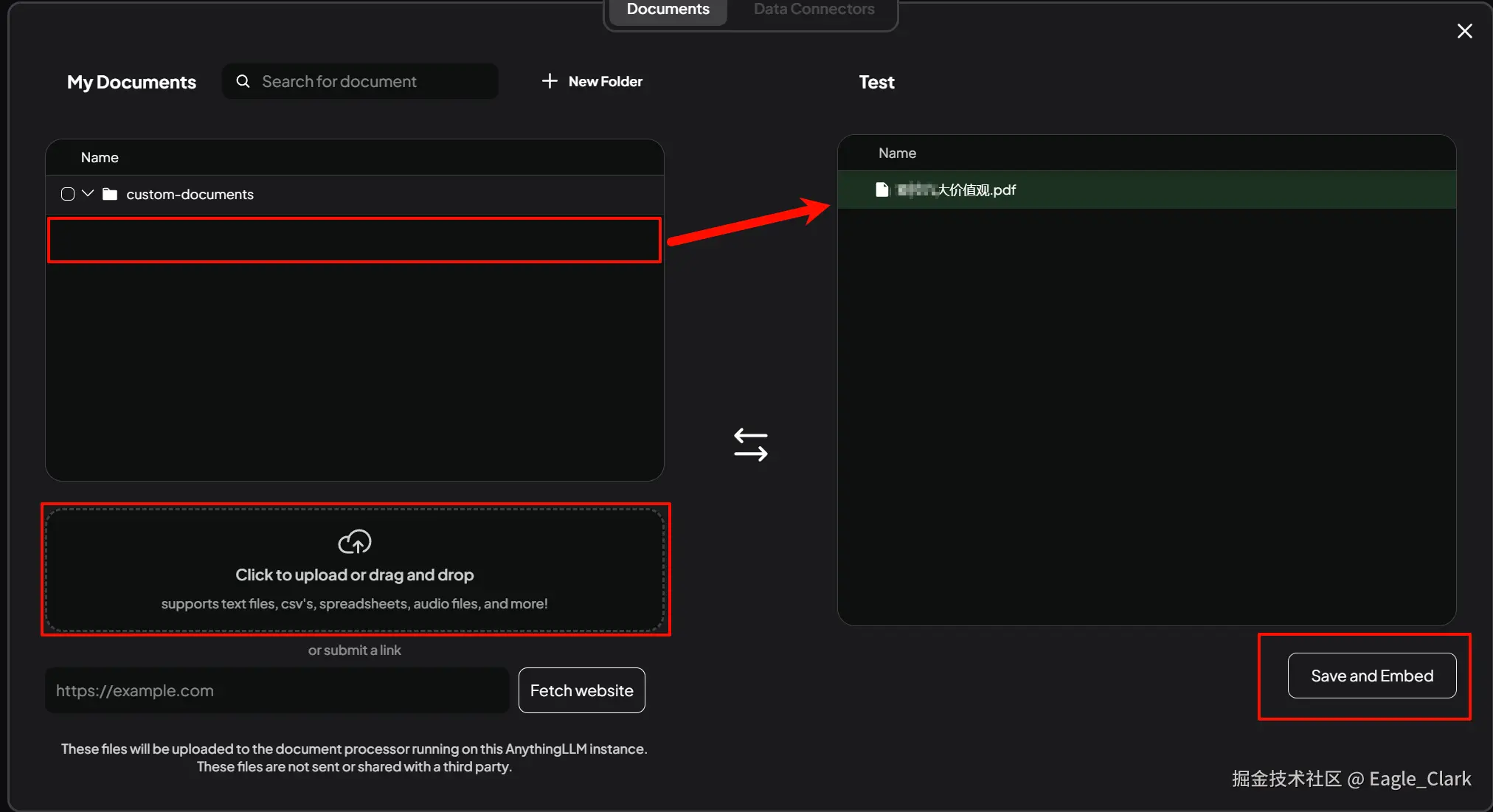Click the cloud upload icon
Screen dimensions: 1493x812
coord(354,542)
